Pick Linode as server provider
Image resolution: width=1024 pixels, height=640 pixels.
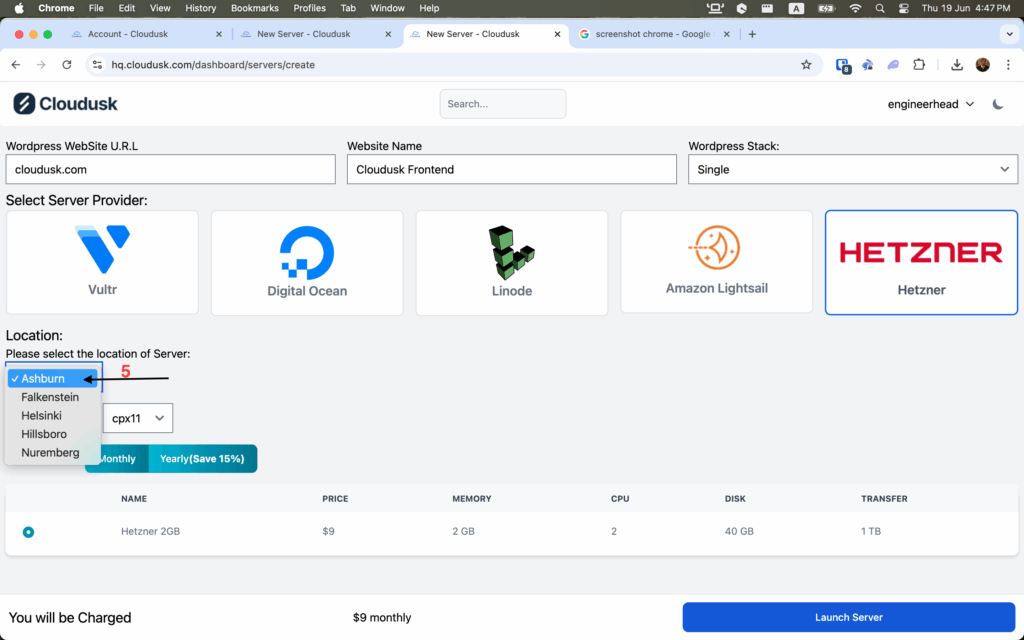(511, 262)
